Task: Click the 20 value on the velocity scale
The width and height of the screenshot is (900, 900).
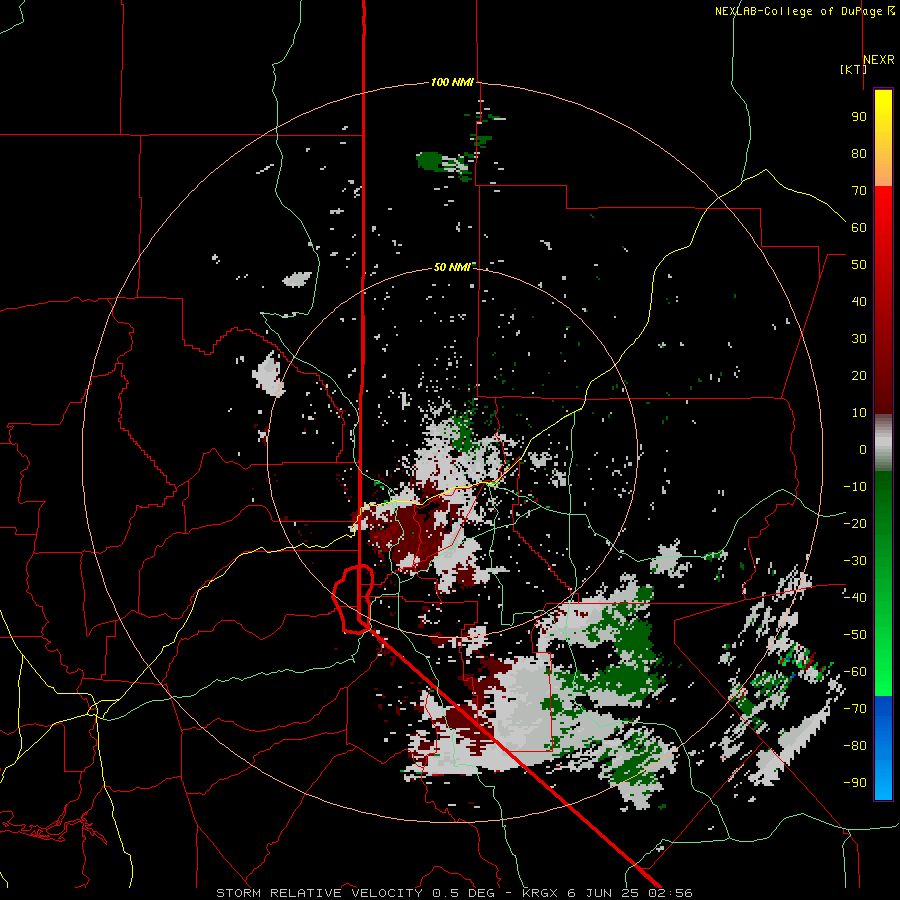Action: (859, 376)
